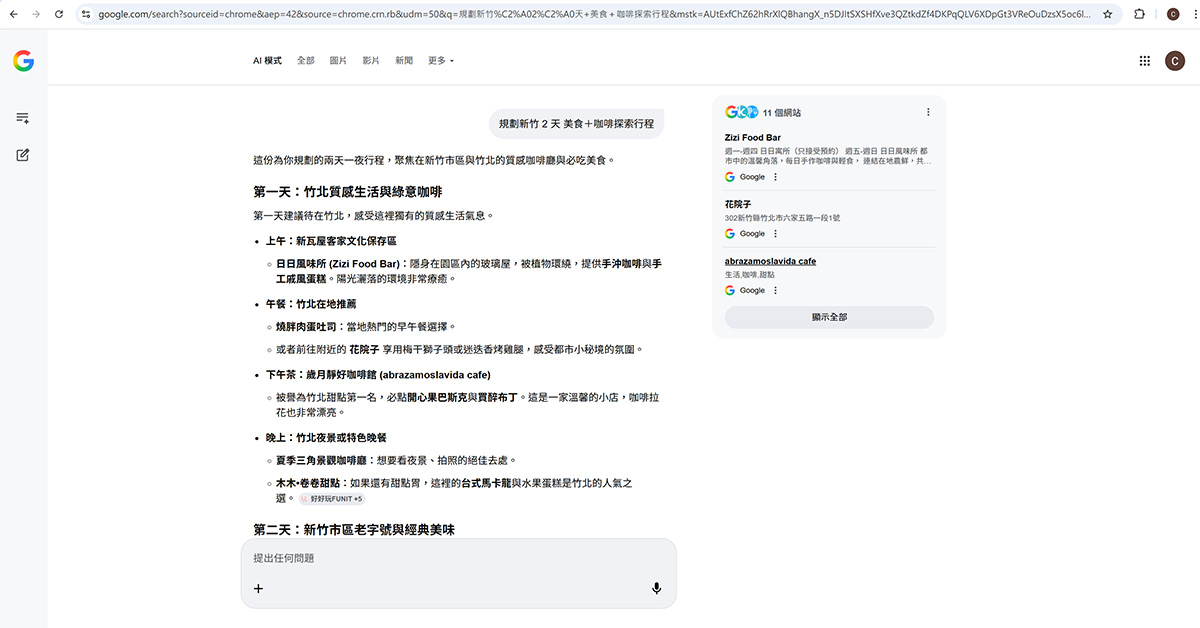Open the Google apps grid launcher
The width and height of the screenshot is (1200, 628).
point(1144,60)
